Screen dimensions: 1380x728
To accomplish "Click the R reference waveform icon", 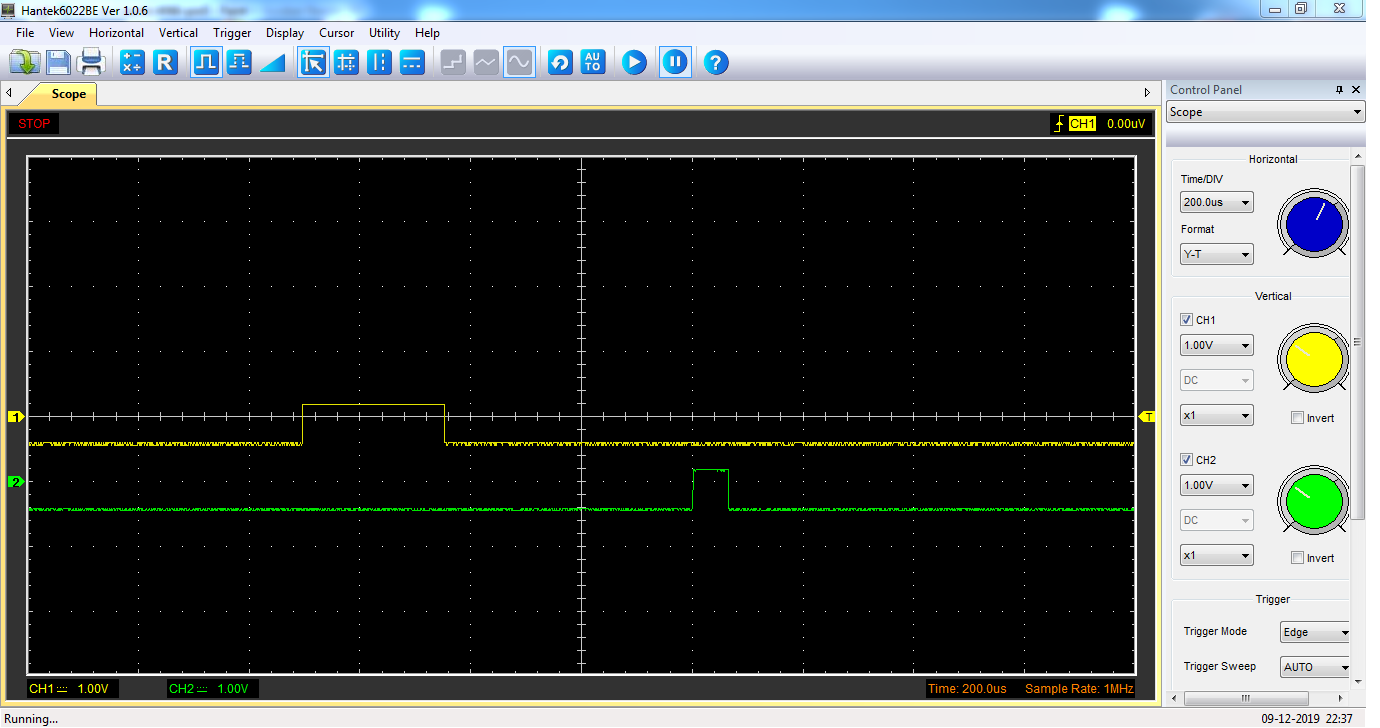I will coord(165,63).
